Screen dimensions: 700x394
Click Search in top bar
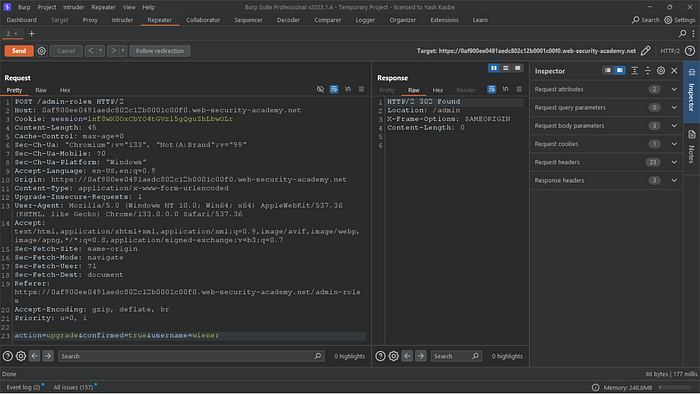point(646,20)
